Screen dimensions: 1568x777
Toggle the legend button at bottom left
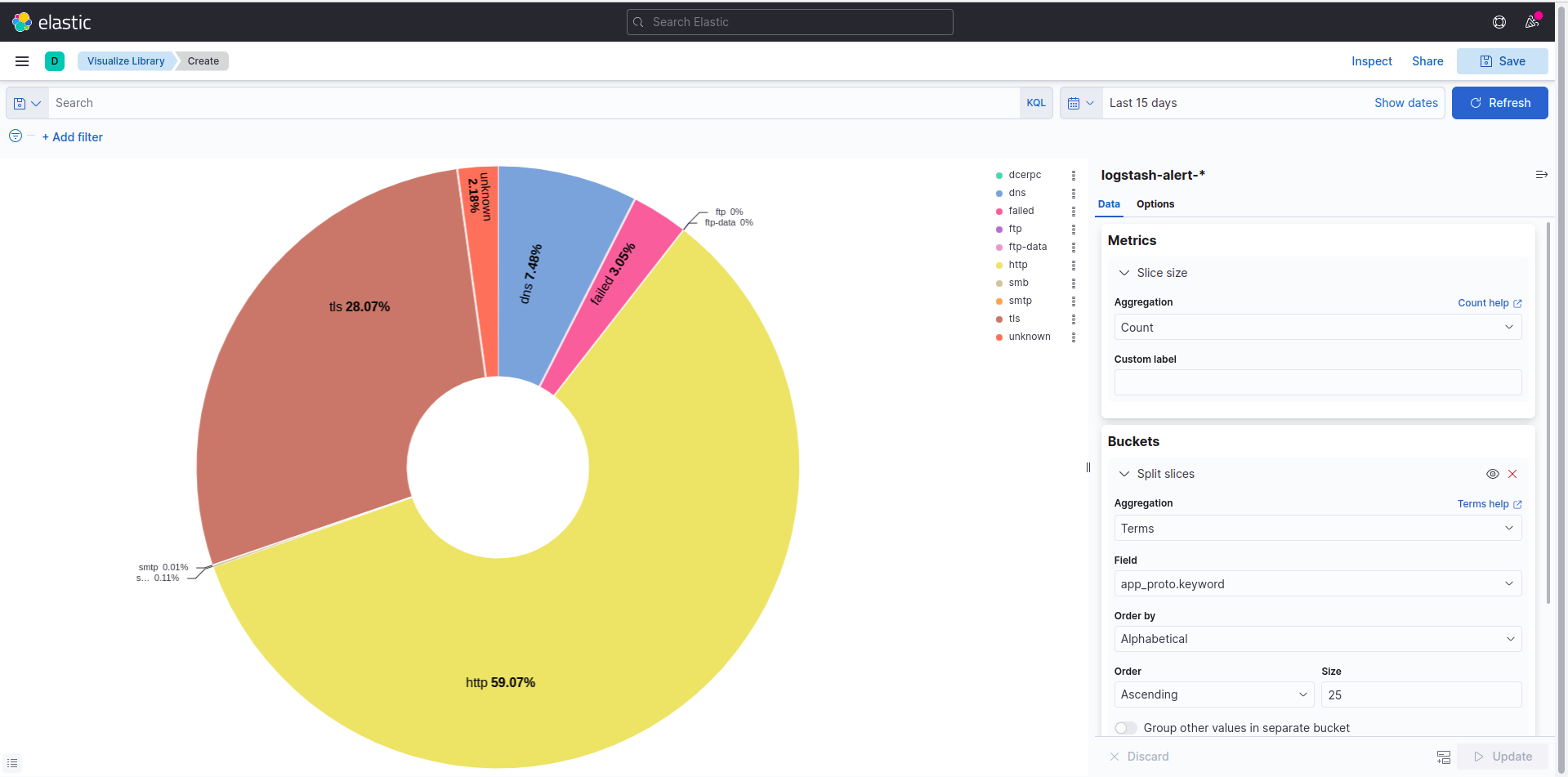[12, 762]
